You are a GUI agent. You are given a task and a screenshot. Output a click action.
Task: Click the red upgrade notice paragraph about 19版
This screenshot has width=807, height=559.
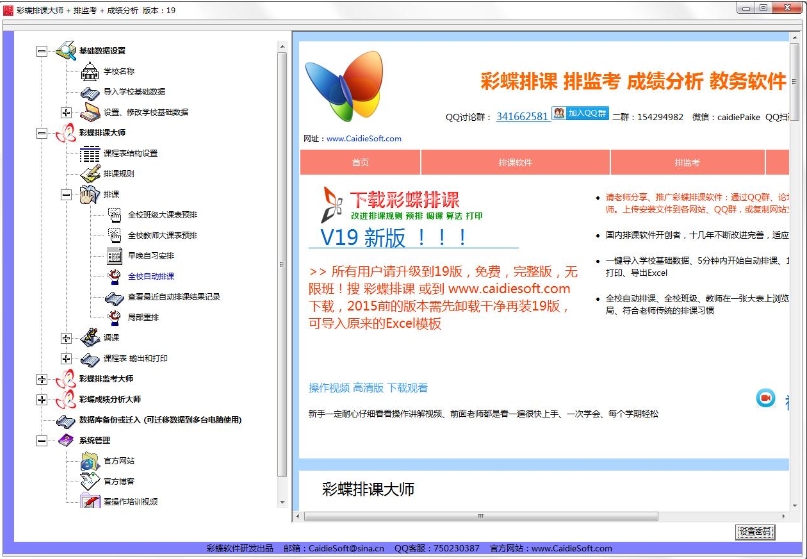443,298
